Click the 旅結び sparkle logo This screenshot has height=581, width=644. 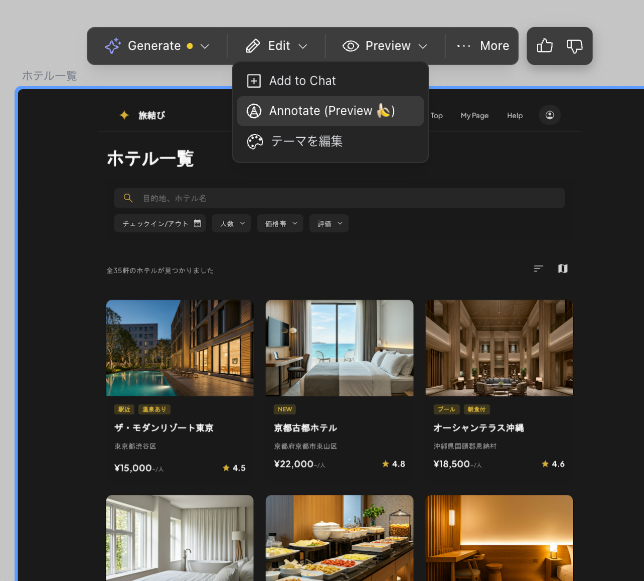pyautogui.click(x=124, y=115)
